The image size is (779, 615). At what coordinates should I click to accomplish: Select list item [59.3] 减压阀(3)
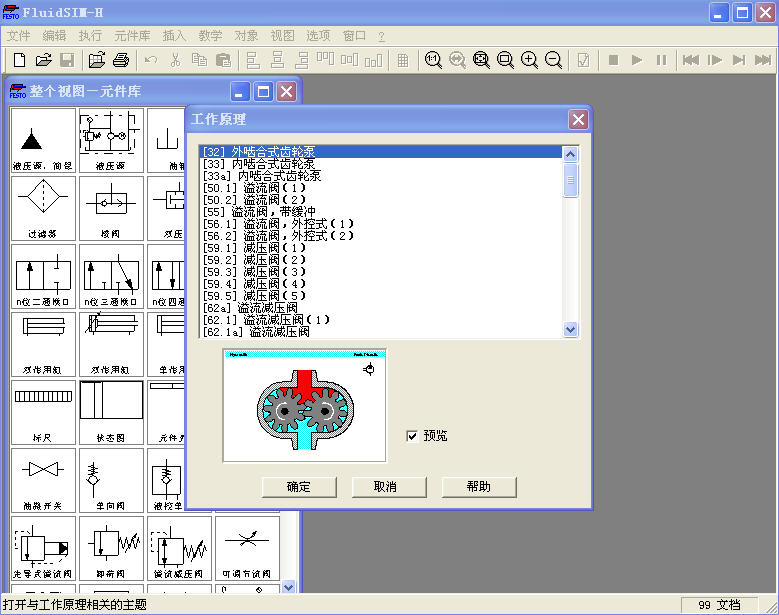[x=382, y=272]
